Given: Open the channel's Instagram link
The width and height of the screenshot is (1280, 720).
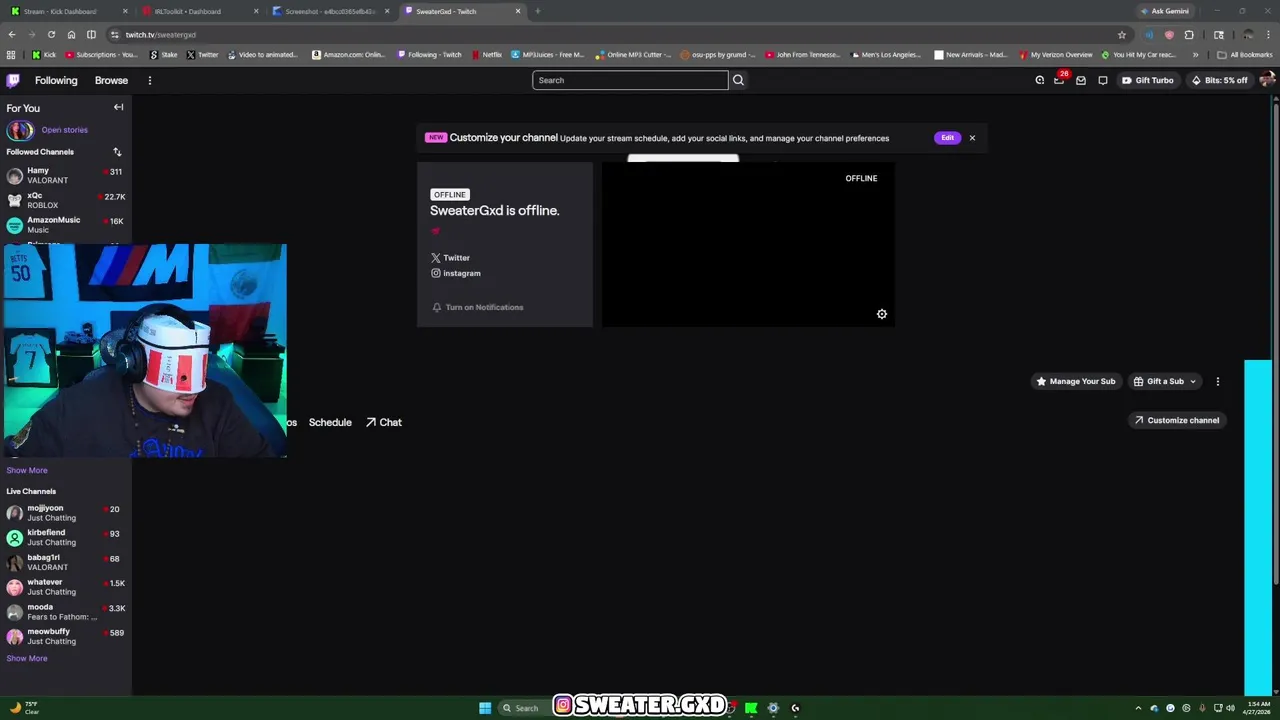Looking at the screenshot, I should (x=456, y=273).
